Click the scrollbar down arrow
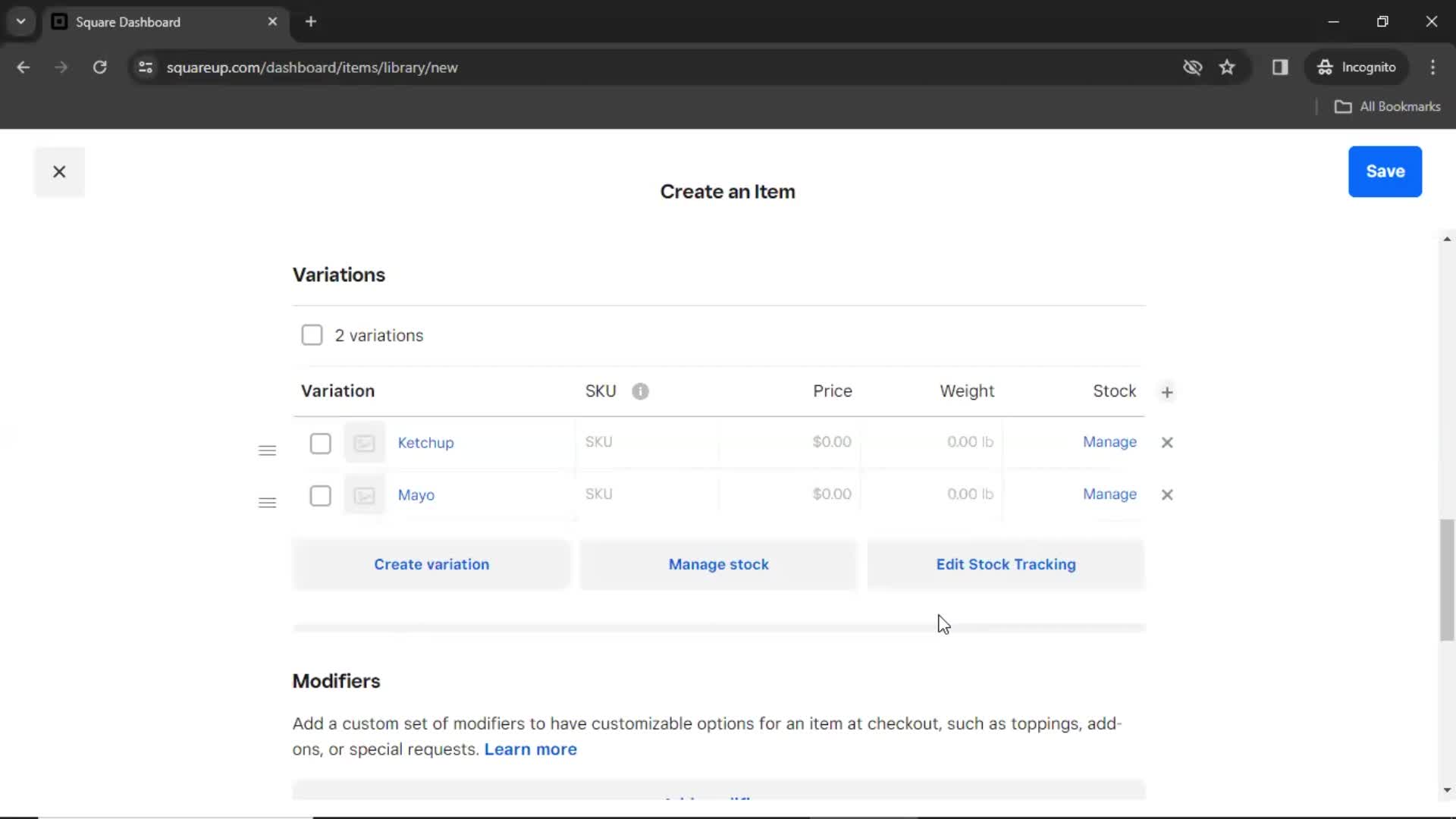 click(1447, 790)
